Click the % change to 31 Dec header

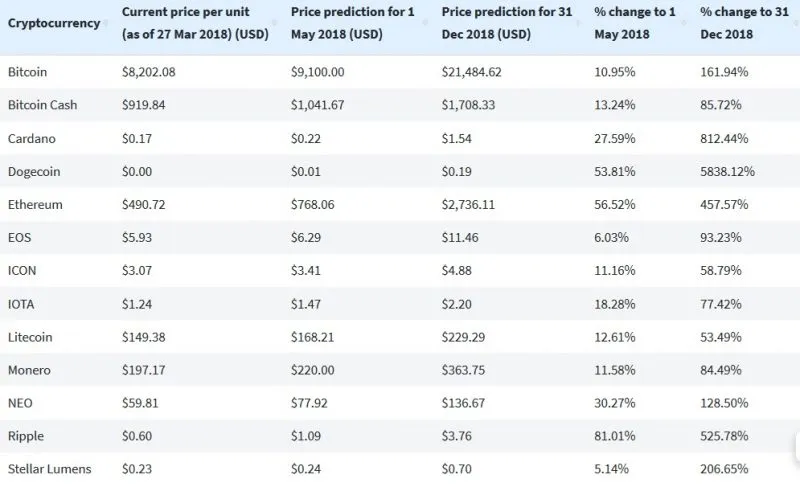tap(742, 23)
